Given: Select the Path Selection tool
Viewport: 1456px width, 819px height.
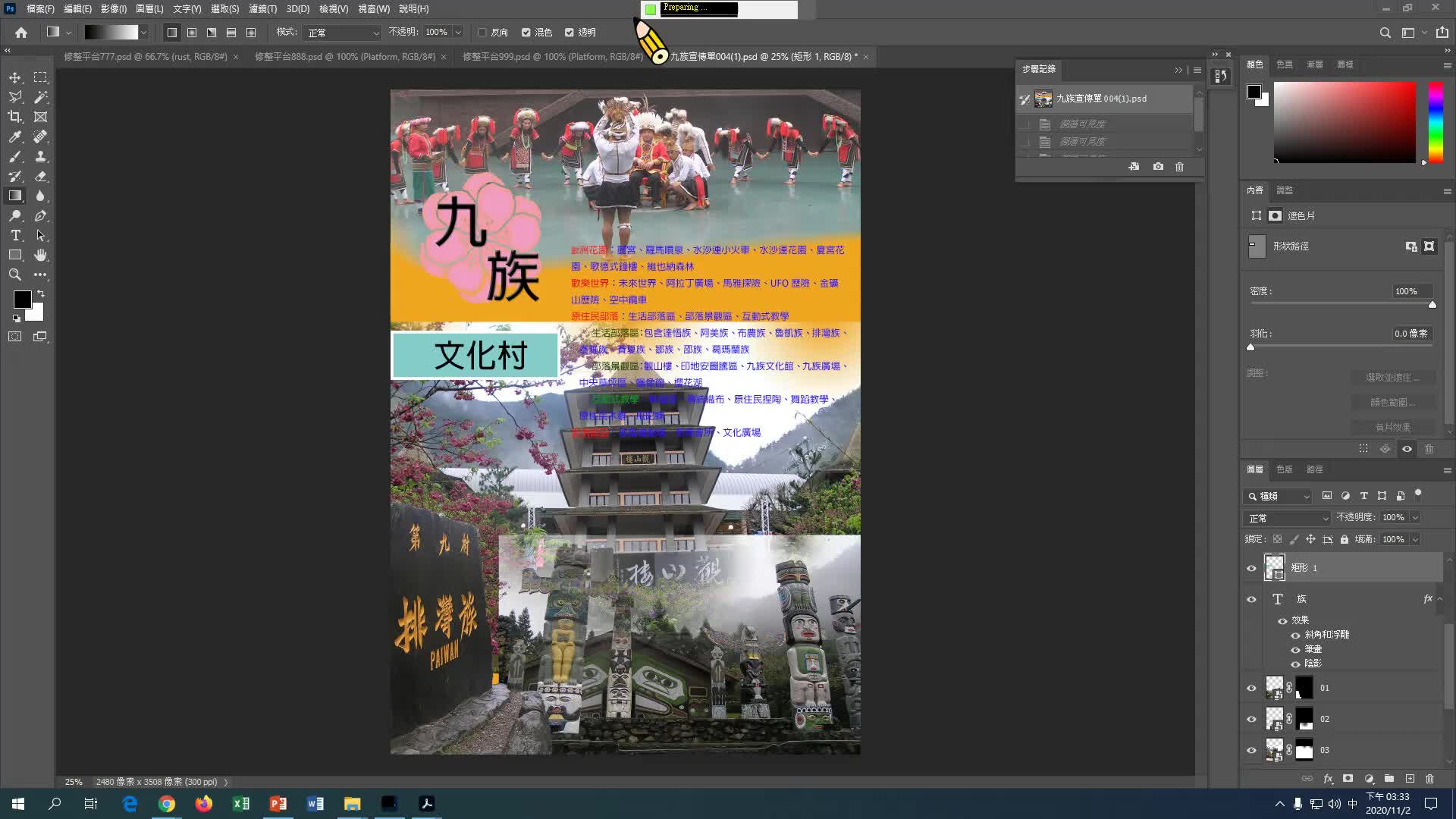Looking at the screenshot, I should coord(40,235).
